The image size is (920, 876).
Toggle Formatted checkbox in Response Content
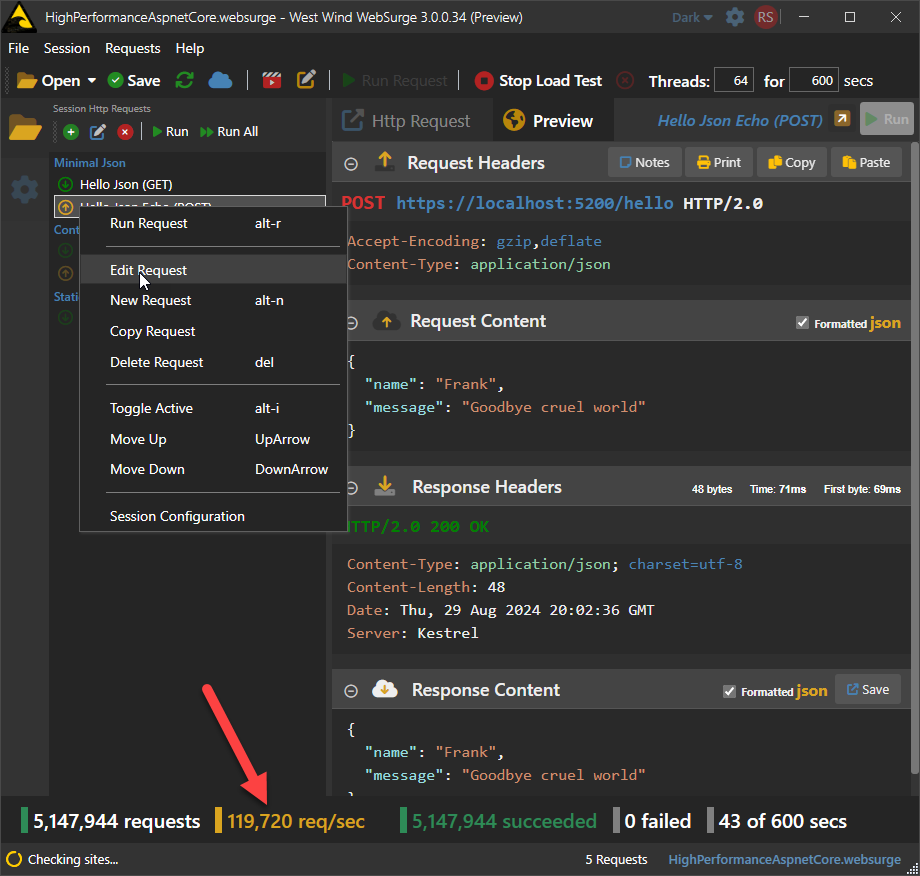point(729,691)
